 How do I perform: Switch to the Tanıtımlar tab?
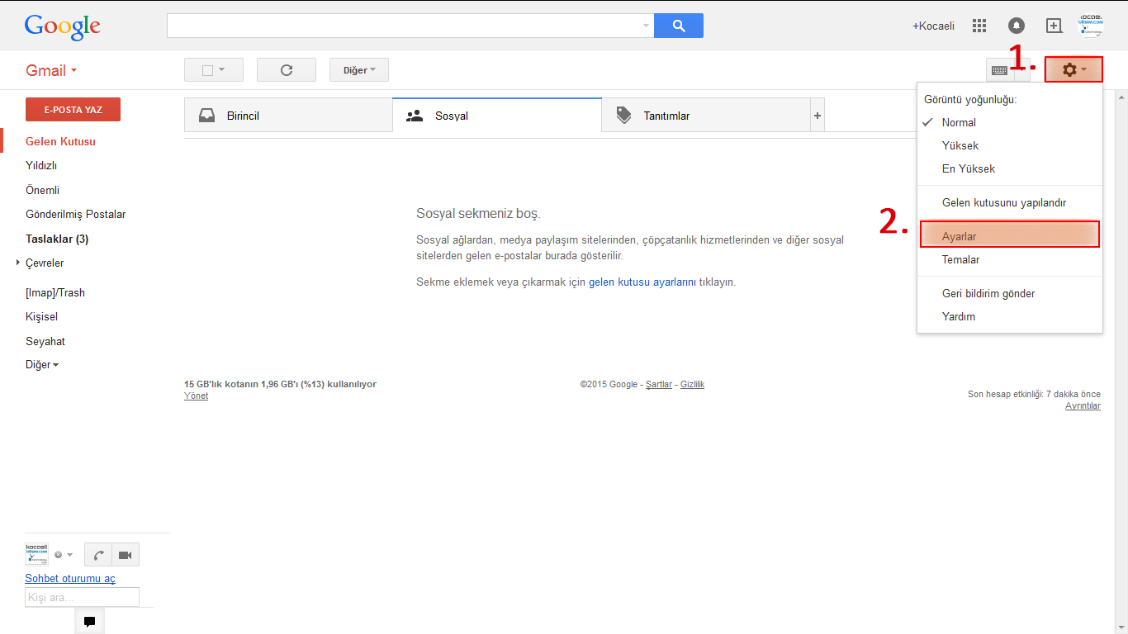coord(706,115)
